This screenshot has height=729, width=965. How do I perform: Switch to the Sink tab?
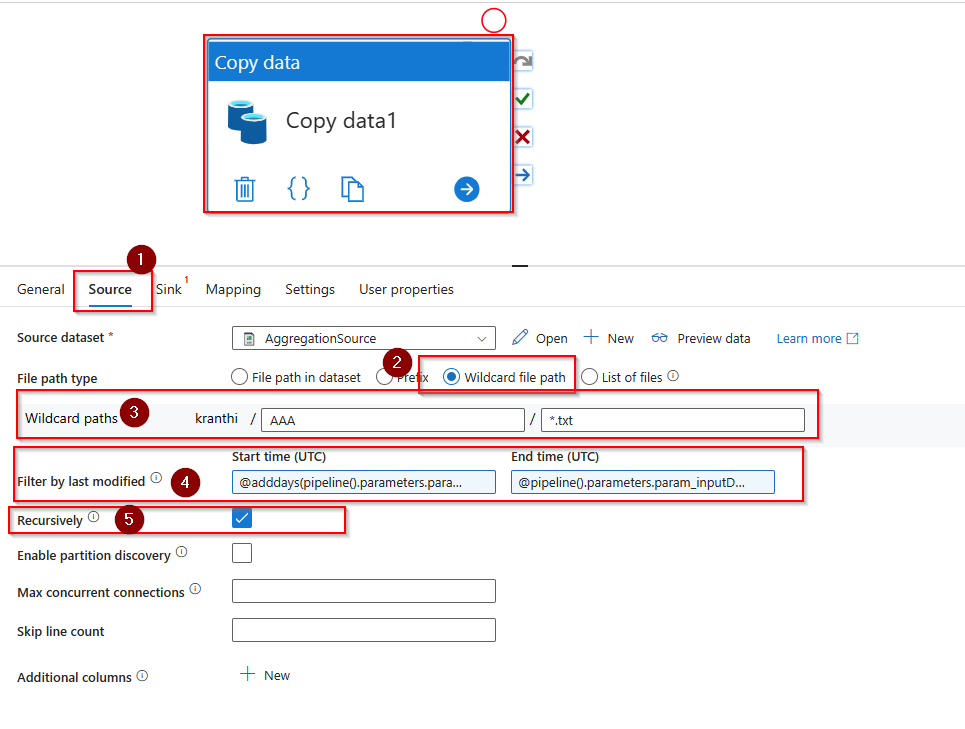pyautogui.click(x=167, y=289)
